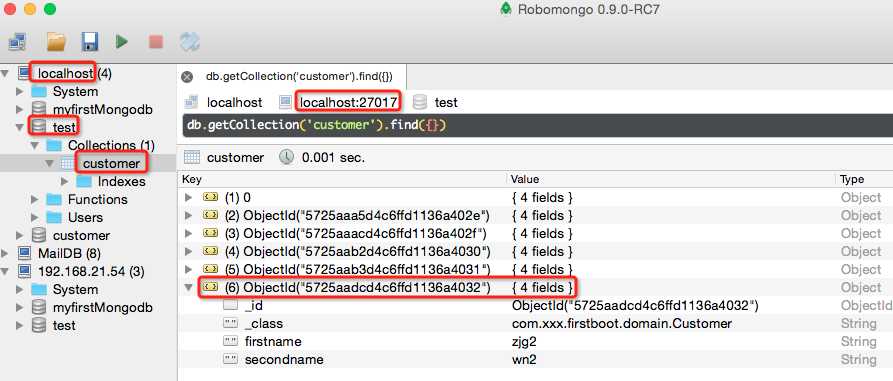Open file using folder toolbar icon
Screen dimensions: 893x381
point(56,42)
